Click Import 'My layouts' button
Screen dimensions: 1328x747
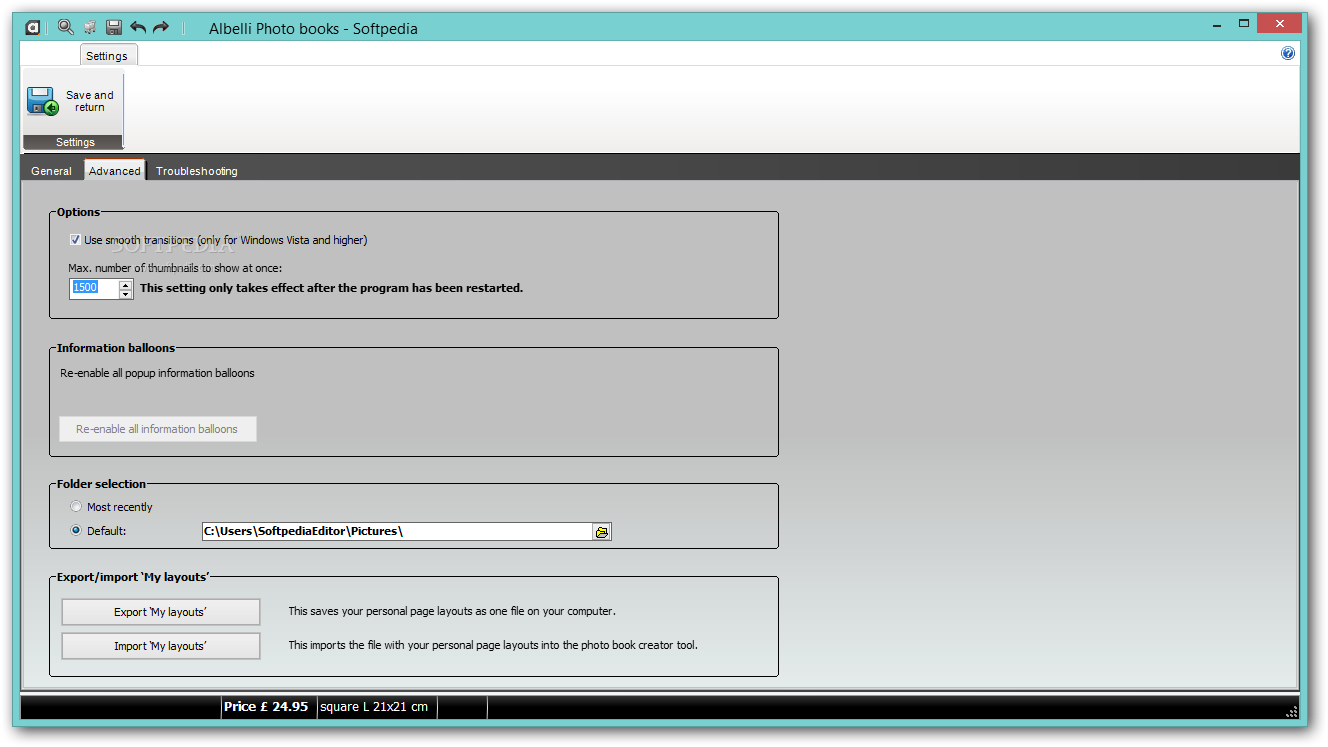[161, 646]
